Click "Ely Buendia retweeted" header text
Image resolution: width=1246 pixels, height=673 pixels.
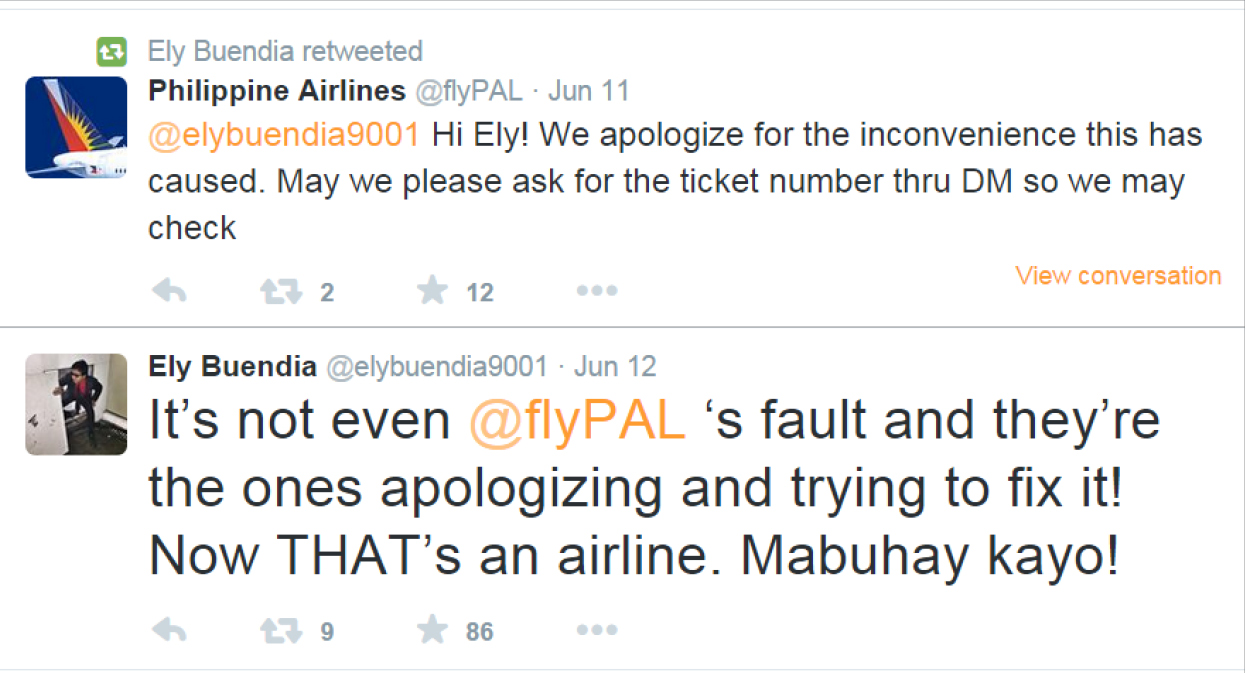285,50
